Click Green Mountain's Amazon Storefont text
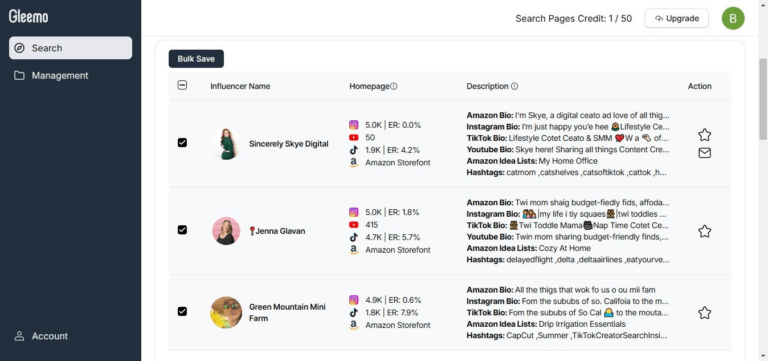The height and width of the screenshot is (361, 768). click(x=398, y=325)
